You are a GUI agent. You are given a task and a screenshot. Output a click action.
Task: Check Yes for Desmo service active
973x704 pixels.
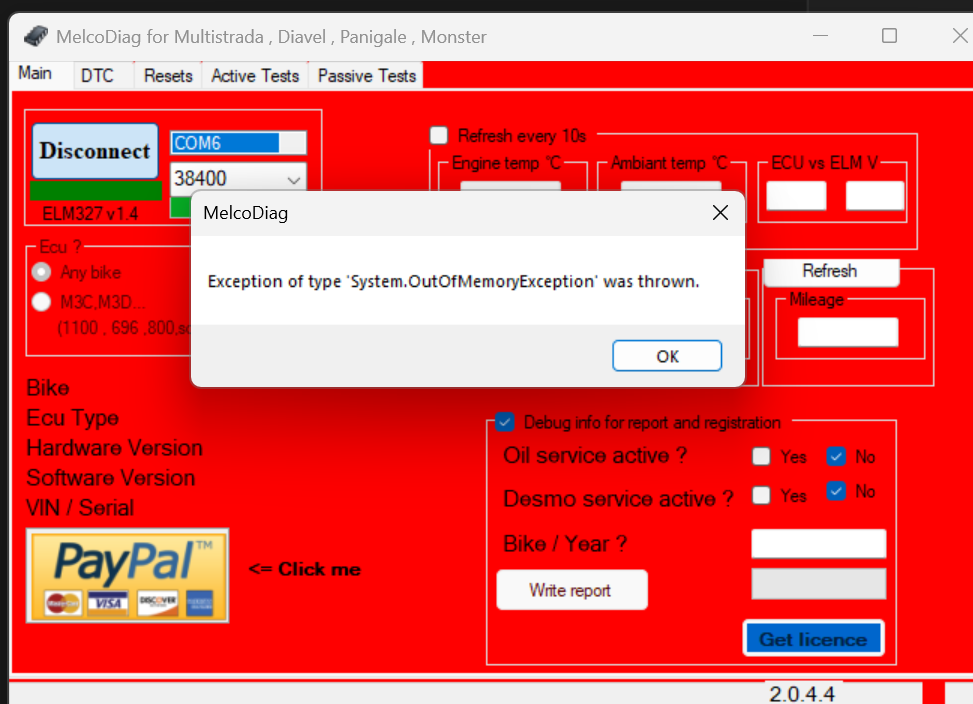click(x=761, y=495)
